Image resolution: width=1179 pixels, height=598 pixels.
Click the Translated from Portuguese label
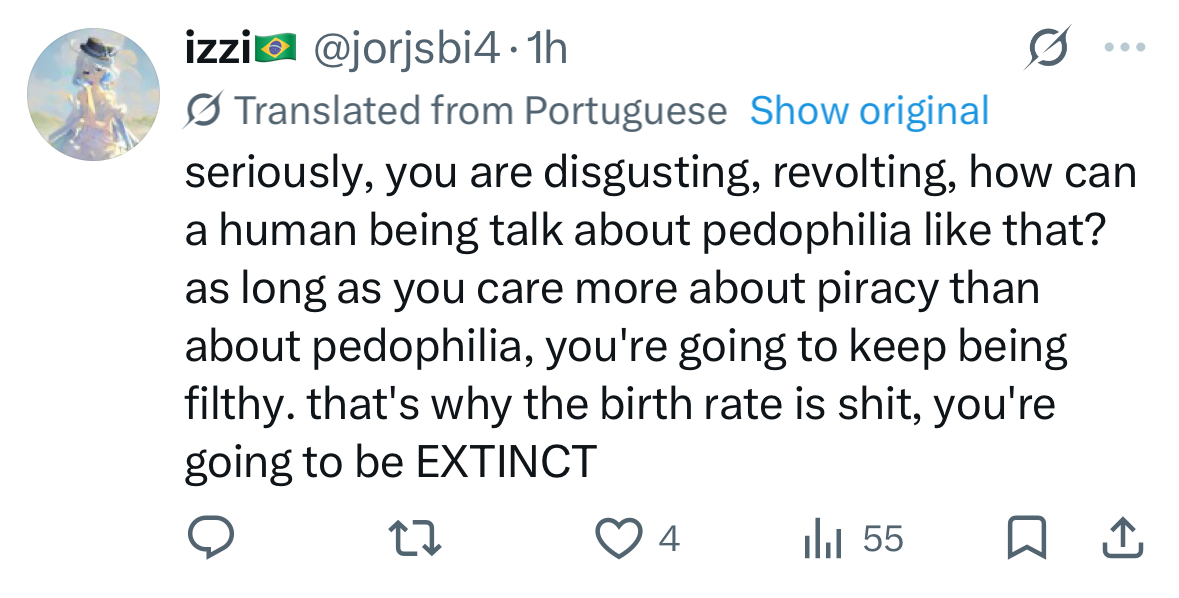coord(479,110)
